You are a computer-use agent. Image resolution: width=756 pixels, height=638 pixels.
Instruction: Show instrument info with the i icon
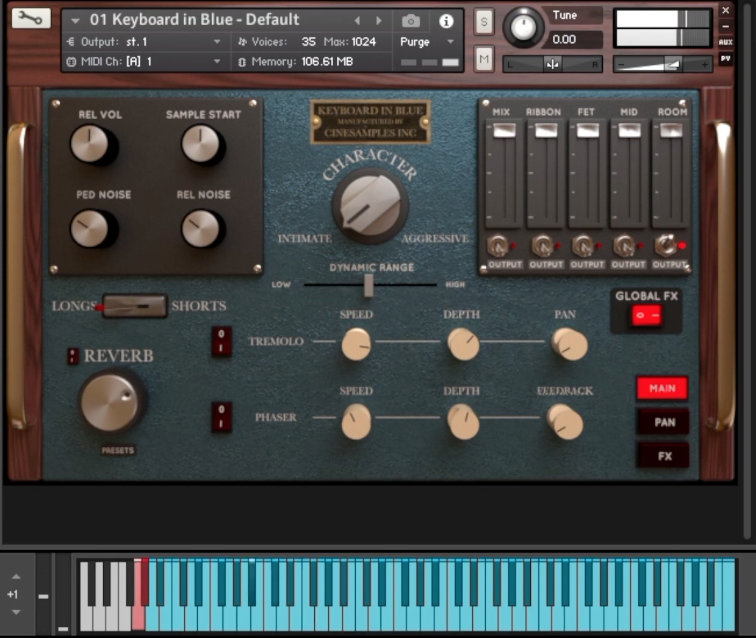click(446, 21)
